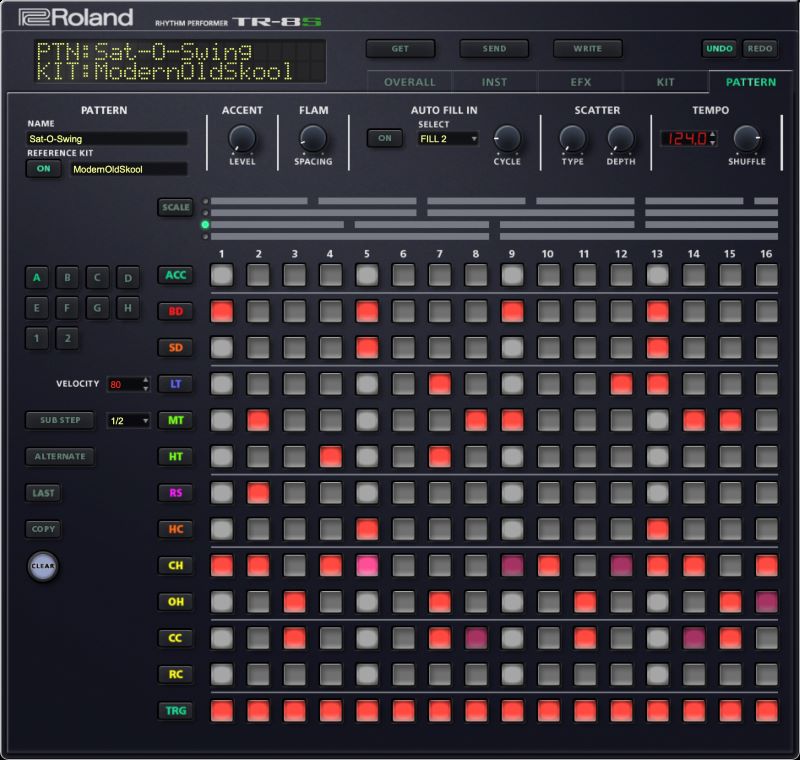Select the TRG track button
The width and height of the screenshot is (800, 760).
[x=176, y=711]
